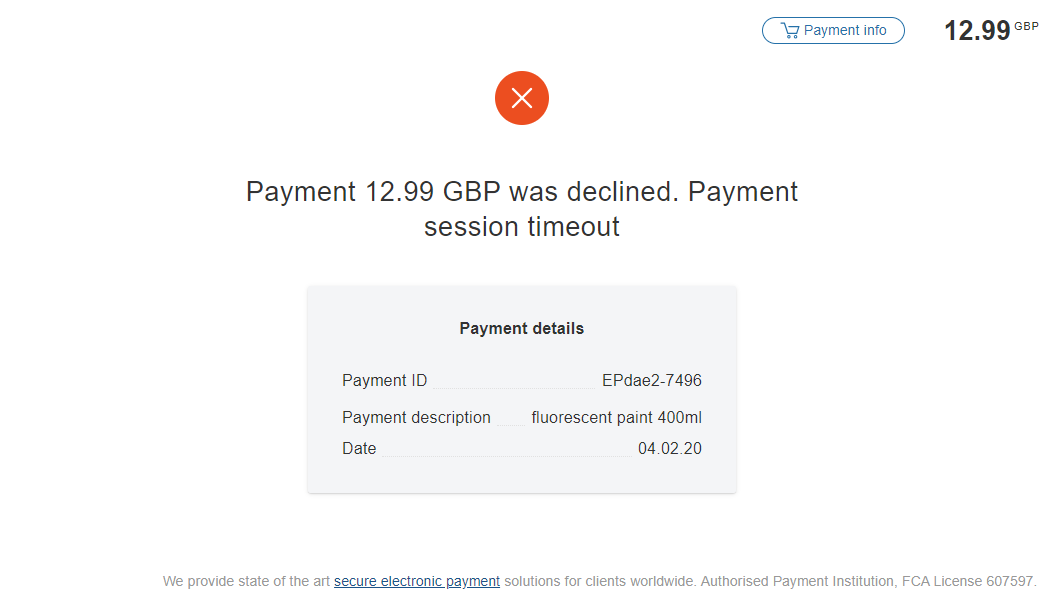Screen dimensions: 1049x615
Task: Open the Payment info button
Action: coord(833,31)
